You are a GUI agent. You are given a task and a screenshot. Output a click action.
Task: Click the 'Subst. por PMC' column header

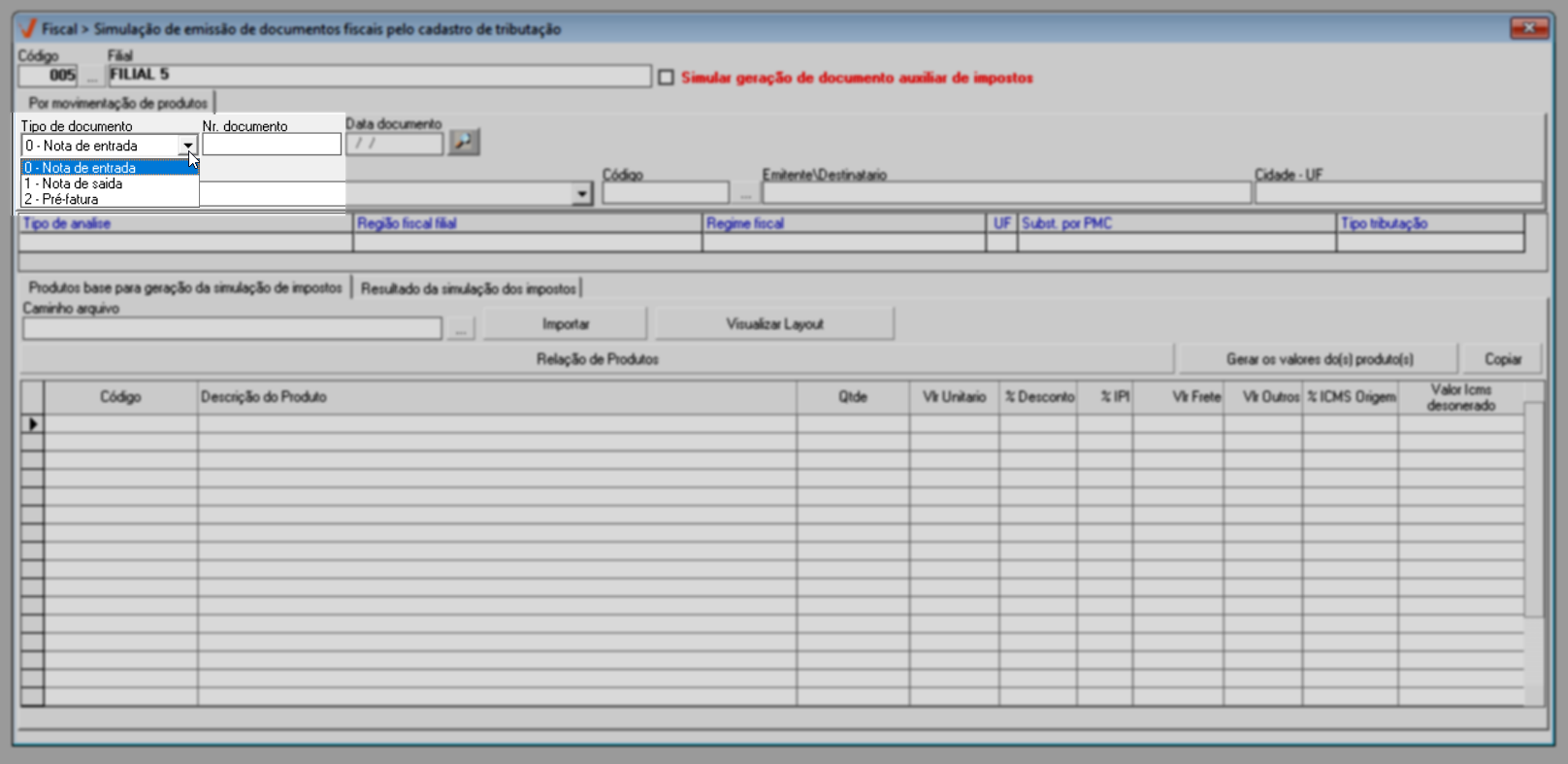coord(1177,223)
